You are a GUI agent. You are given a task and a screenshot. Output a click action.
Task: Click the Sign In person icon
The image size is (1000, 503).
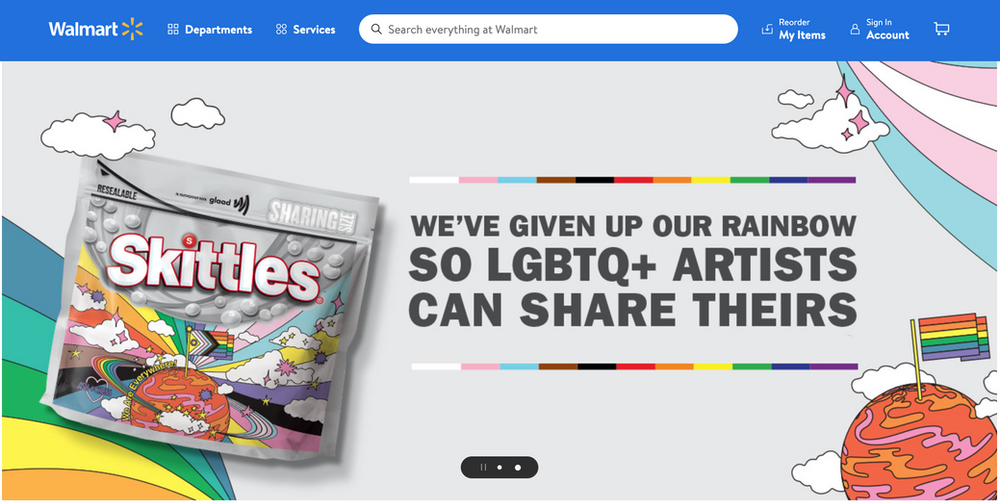click(x=855, y=29)
